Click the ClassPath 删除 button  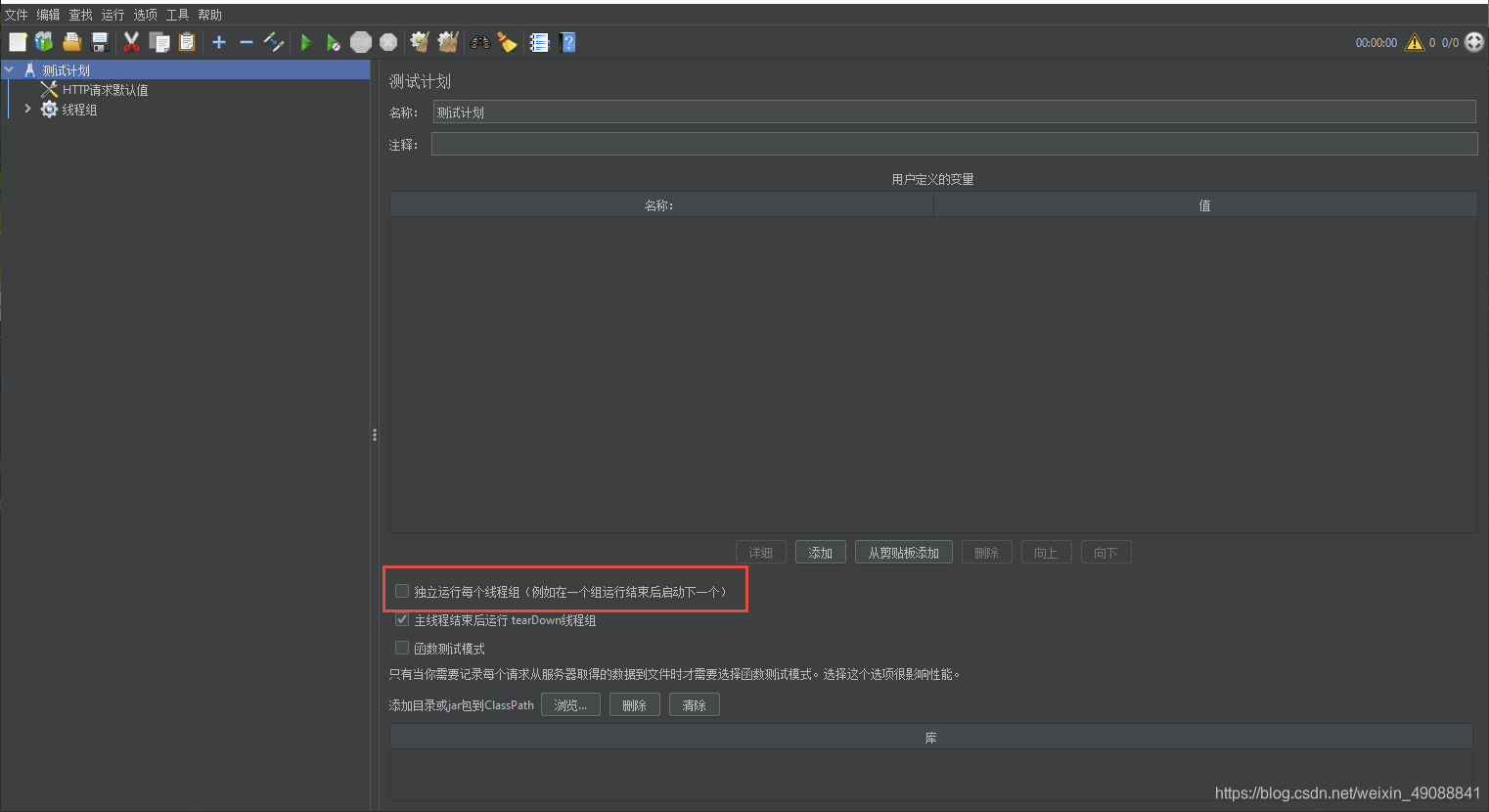tap(635, 704)
